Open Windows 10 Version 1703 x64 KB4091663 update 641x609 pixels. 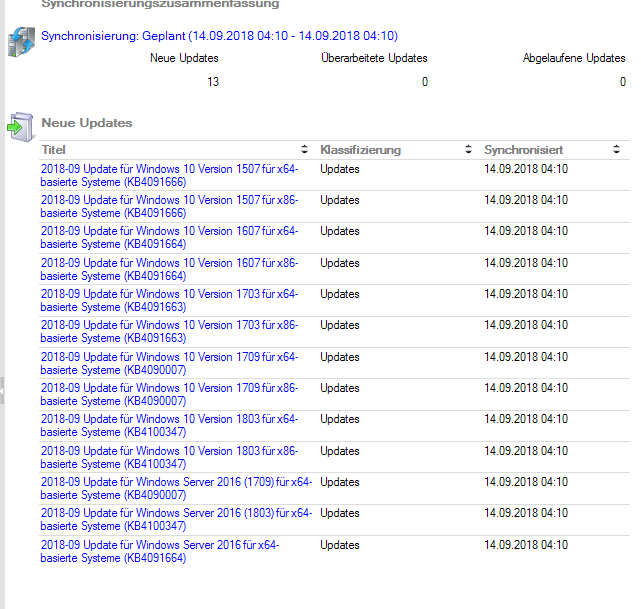pos(169,300)
